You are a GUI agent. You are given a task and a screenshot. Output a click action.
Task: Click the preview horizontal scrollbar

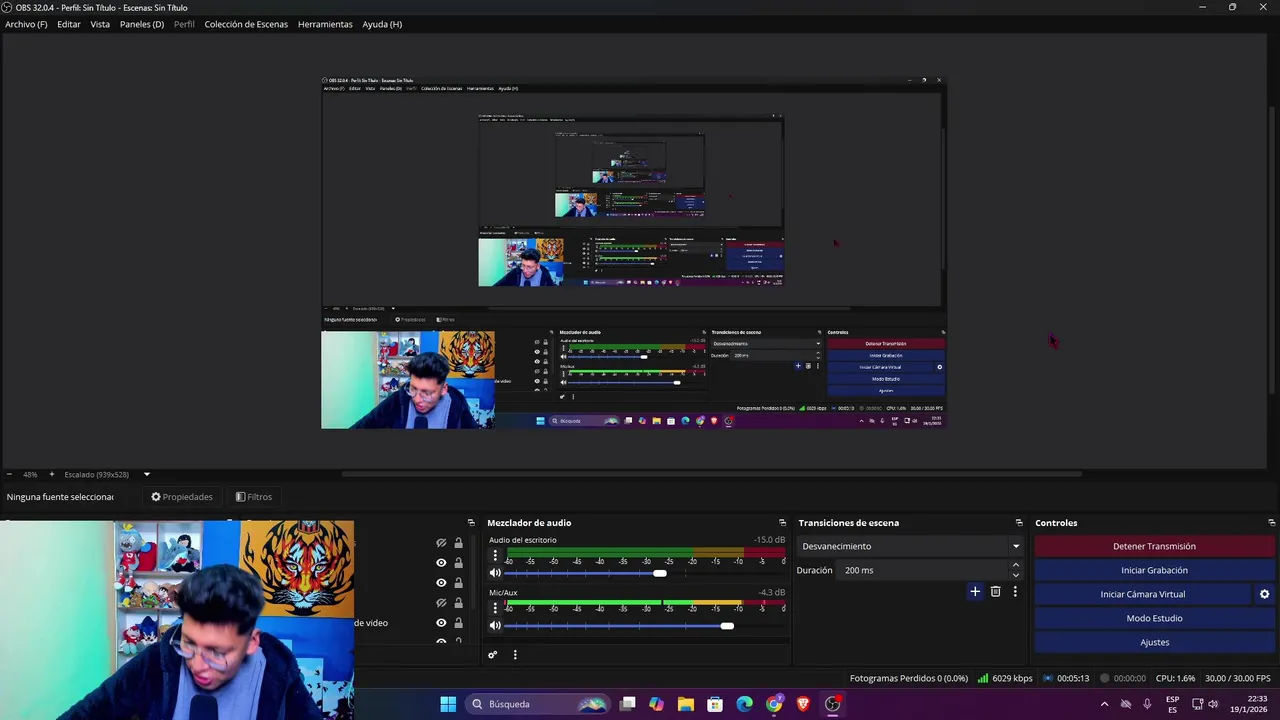tap(712, 474)
